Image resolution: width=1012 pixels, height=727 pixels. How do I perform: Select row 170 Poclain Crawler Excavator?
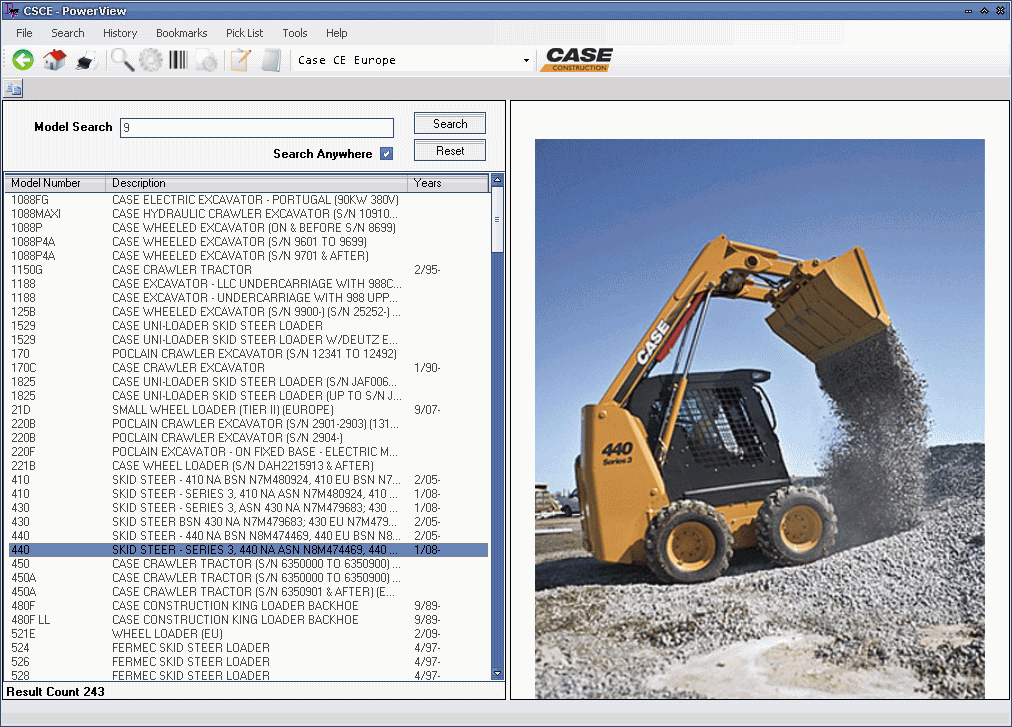248,354
